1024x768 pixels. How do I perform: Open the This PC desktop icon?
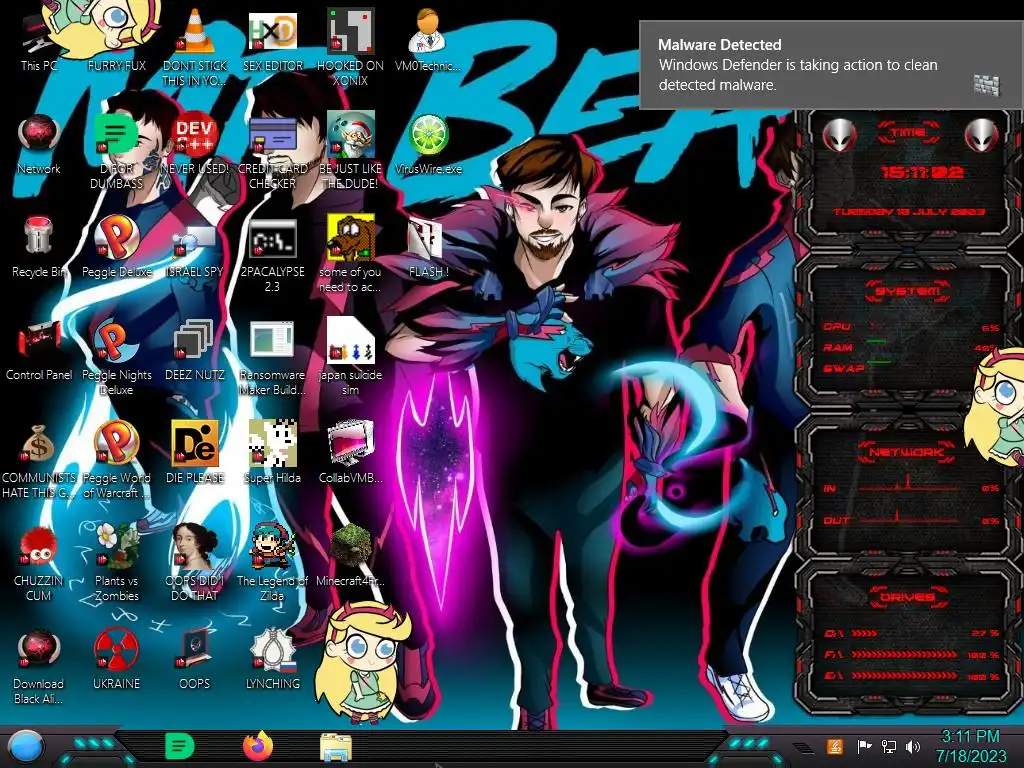39,42
